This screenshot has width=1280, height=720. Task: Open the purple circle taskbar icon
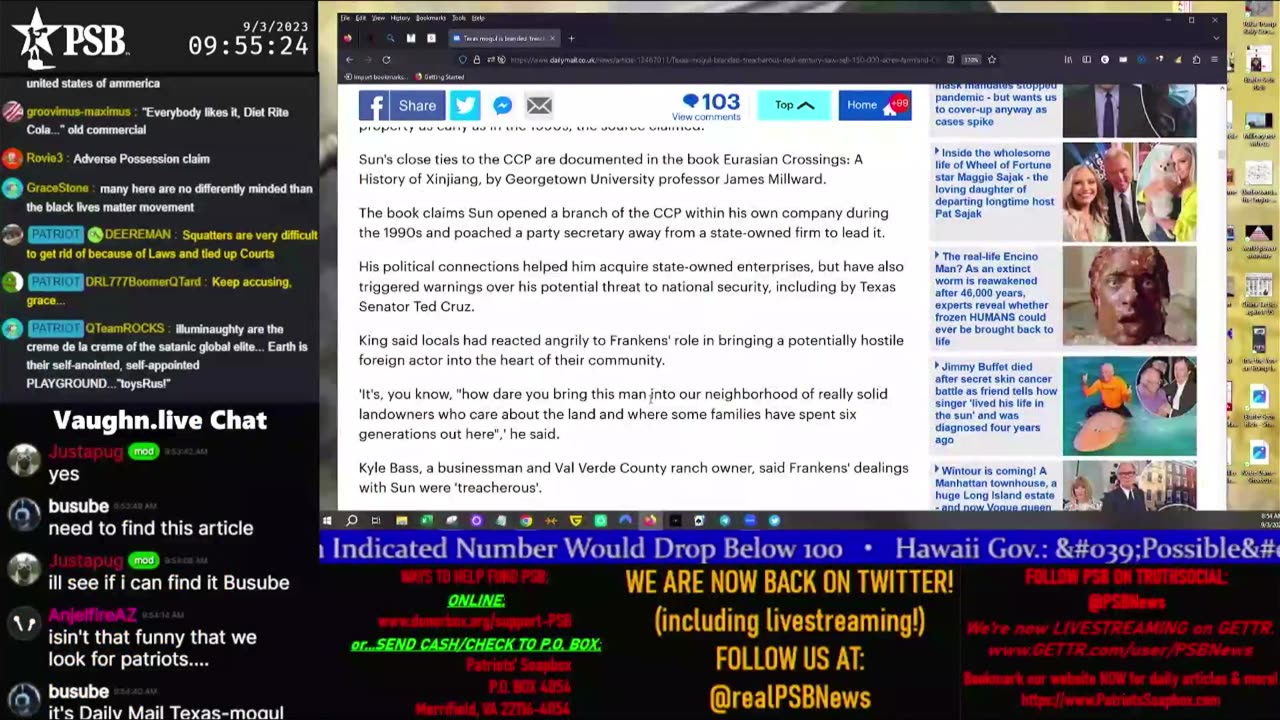tap(476, 520)
